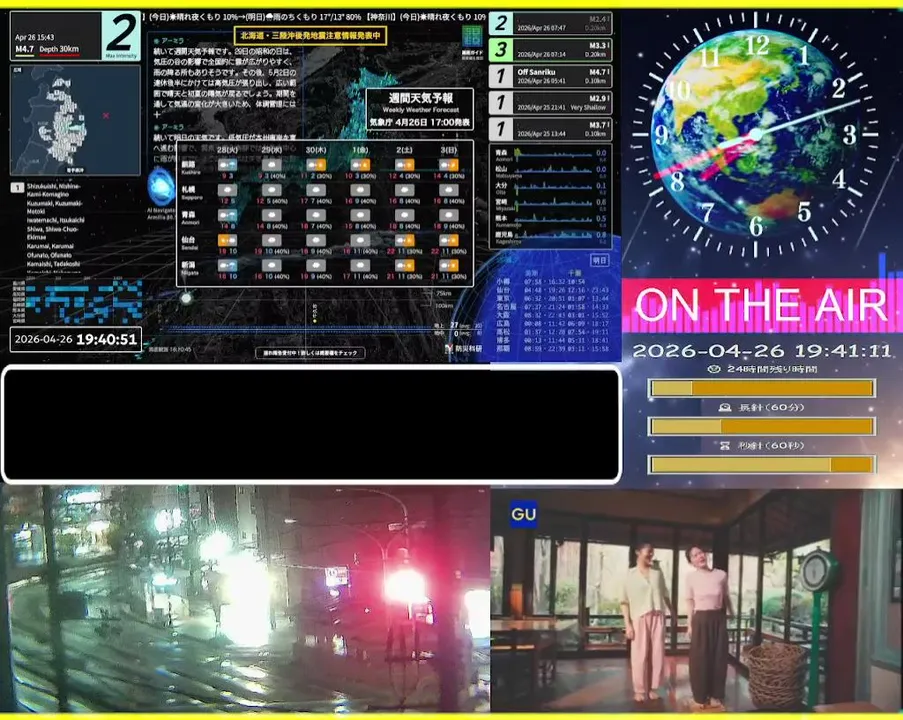The height and width of the screenshot is (720, 903).
Task: Click the red X epicenter marker on map
Action: coord(106,116)
